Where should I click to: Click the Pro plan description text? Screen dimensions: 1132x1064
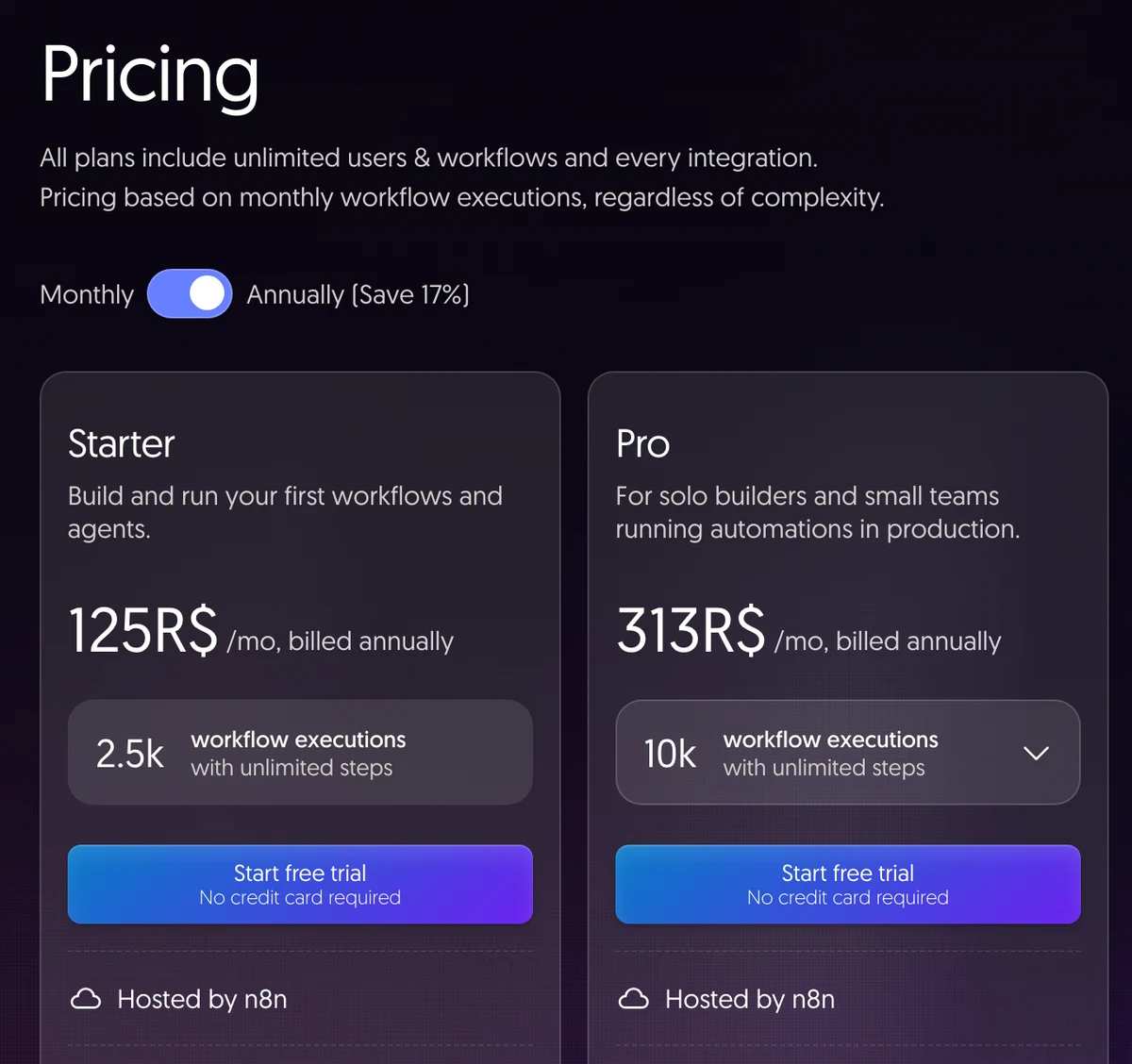click(818, 512)
